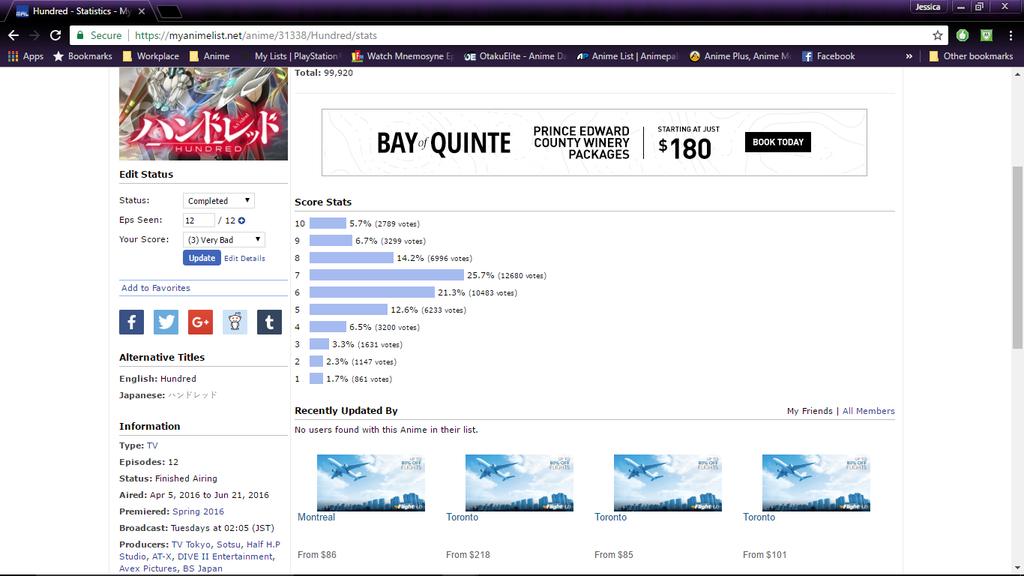Open Anime List Animepal bookmark

coord(628,56)
